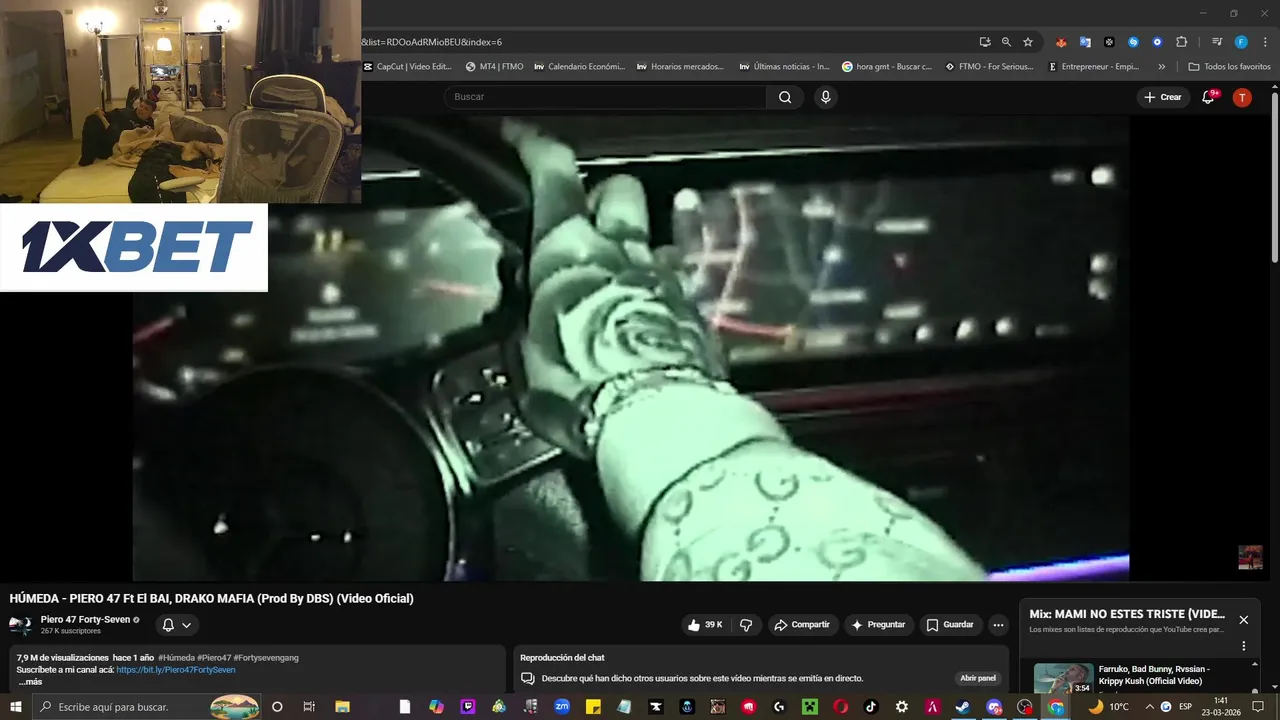Click the video watermark thumbnail in player corner
Screen dimensions: 1280x720
1250,557
